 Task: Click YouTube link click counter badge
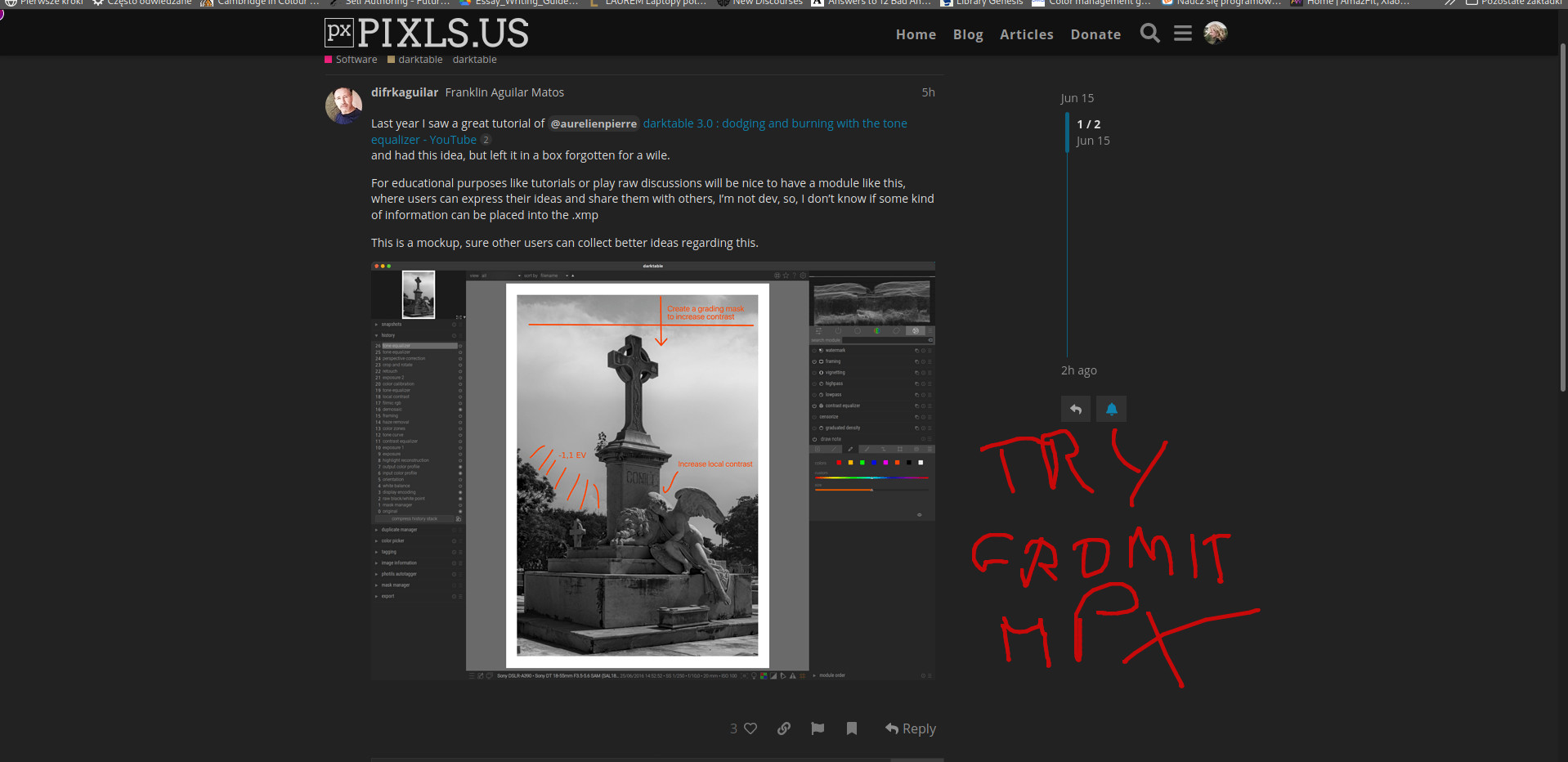click(x=486, y=140)
